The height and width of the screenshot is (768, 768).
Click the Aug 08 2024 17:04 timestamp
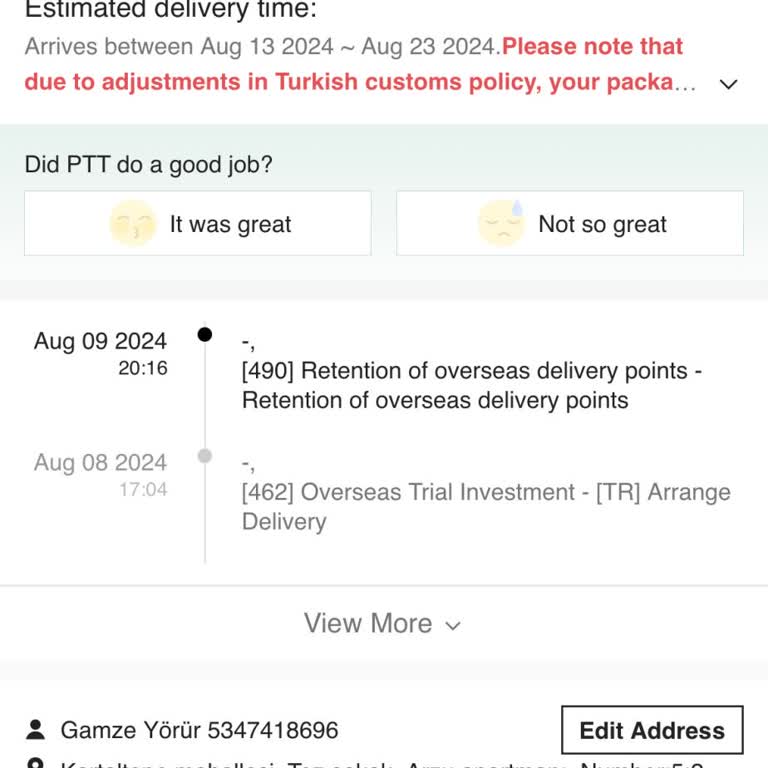coord(142,490)
